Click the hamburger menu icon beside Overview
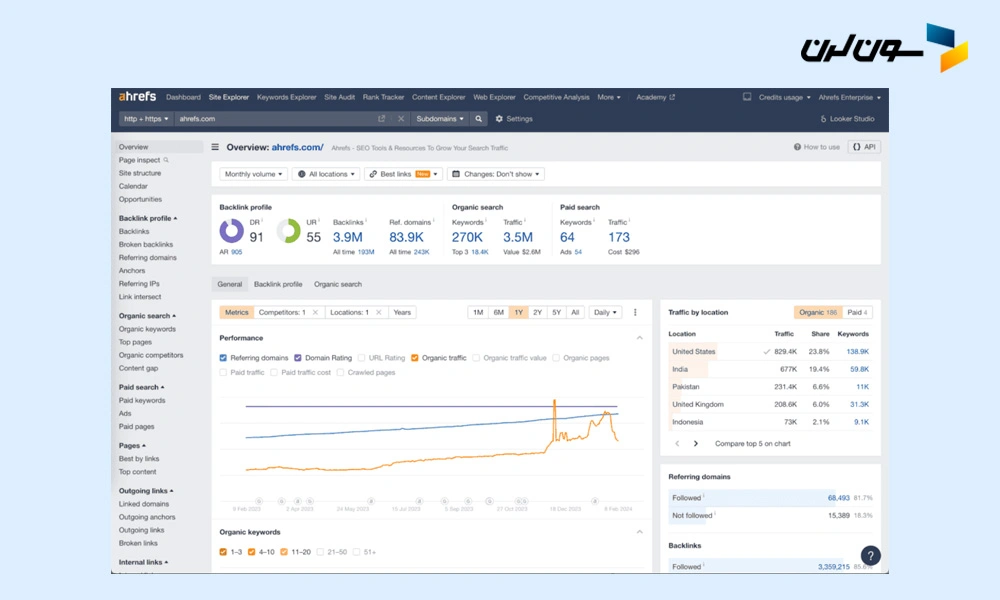 pyautogui.click(x=215, y=147)
